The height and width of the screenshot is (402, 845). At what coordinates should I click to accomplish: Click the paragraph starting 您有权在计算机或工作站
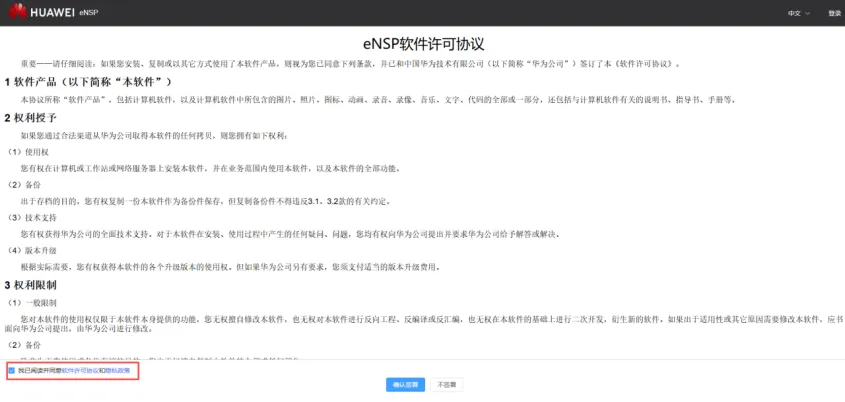tap(211, 169)
